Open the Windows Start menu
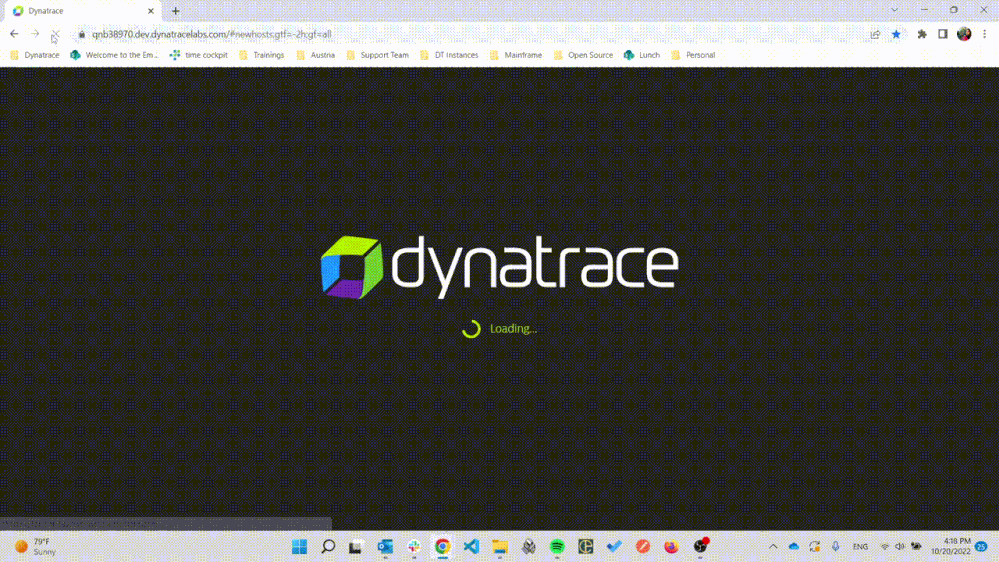Image resolution: width=999 pixels, height=562 pixels. click(x=299, y=547)
